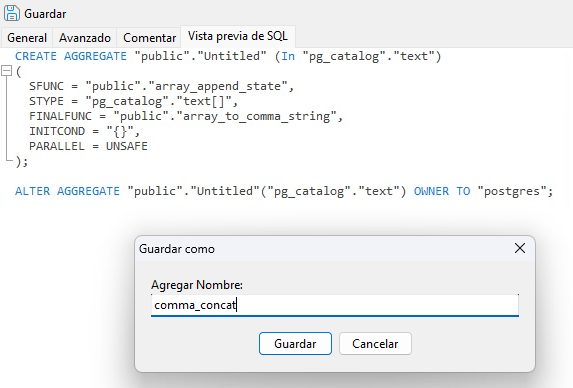Close the Guardar como dialog
The width and height of the screenshot is (573, 388).
click(520, 248)
